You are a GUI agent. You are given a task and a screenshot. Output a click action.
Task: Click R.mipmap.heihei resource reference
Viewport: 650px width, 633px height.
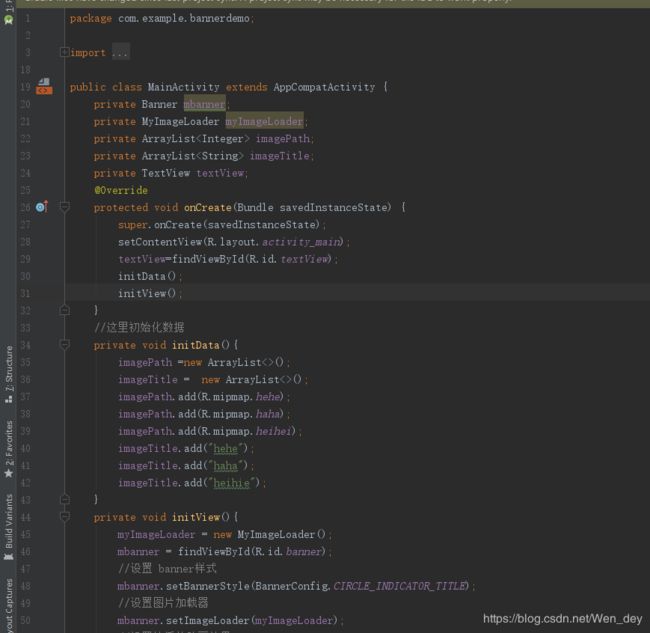click(x=246, y=432)
